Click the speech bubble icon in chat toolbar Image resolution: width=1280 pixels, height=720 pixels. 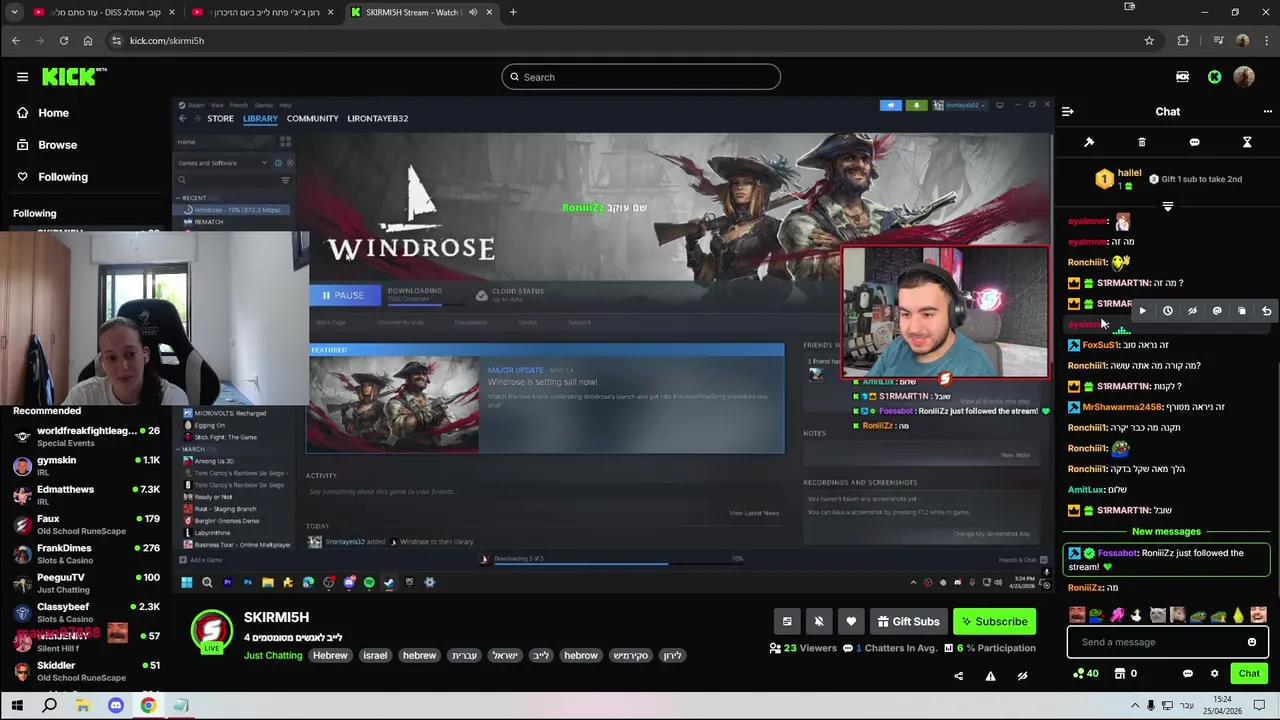point(1194,142)
